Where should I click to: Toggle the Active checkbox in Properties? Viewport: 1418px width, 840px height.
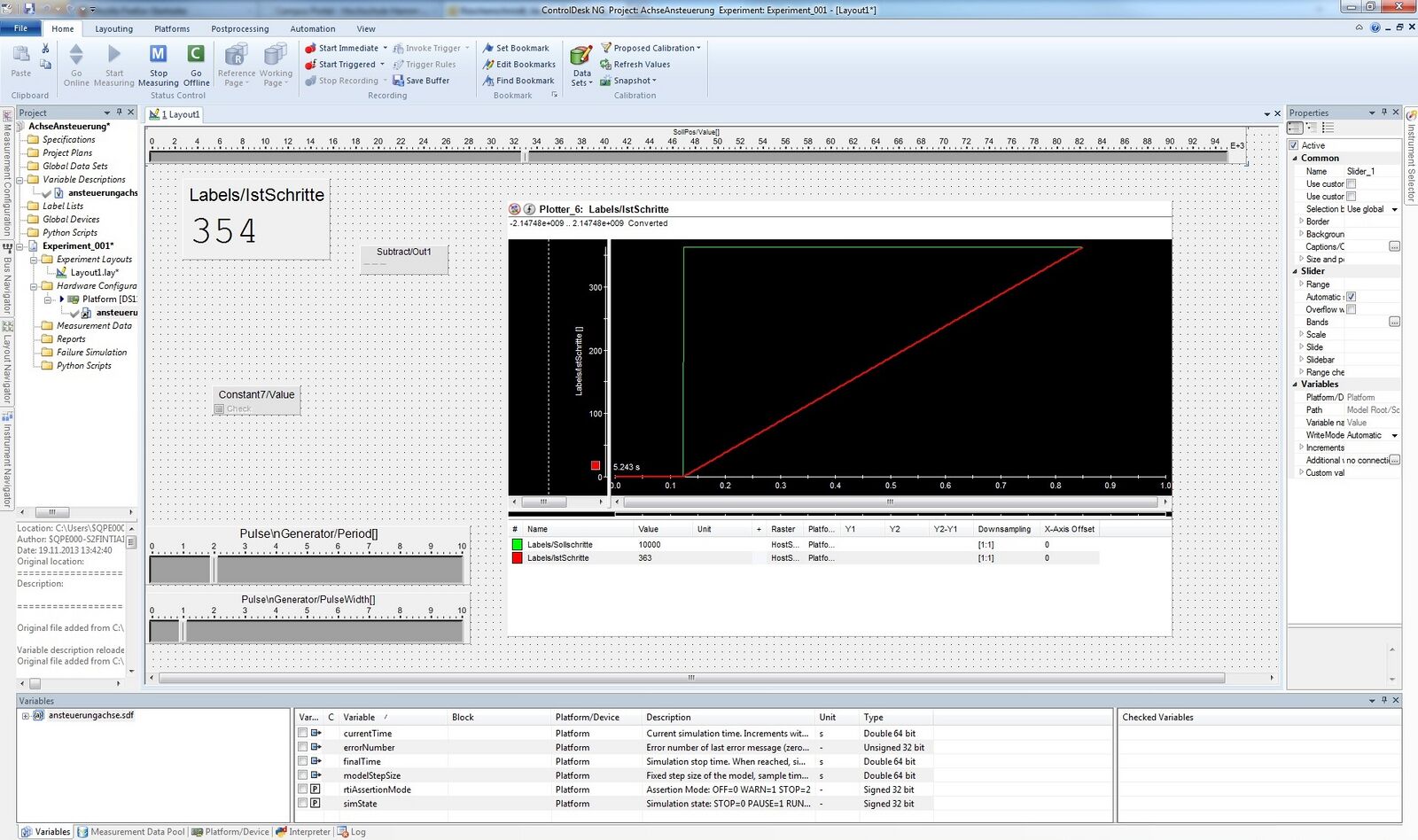coord(1294,145)
